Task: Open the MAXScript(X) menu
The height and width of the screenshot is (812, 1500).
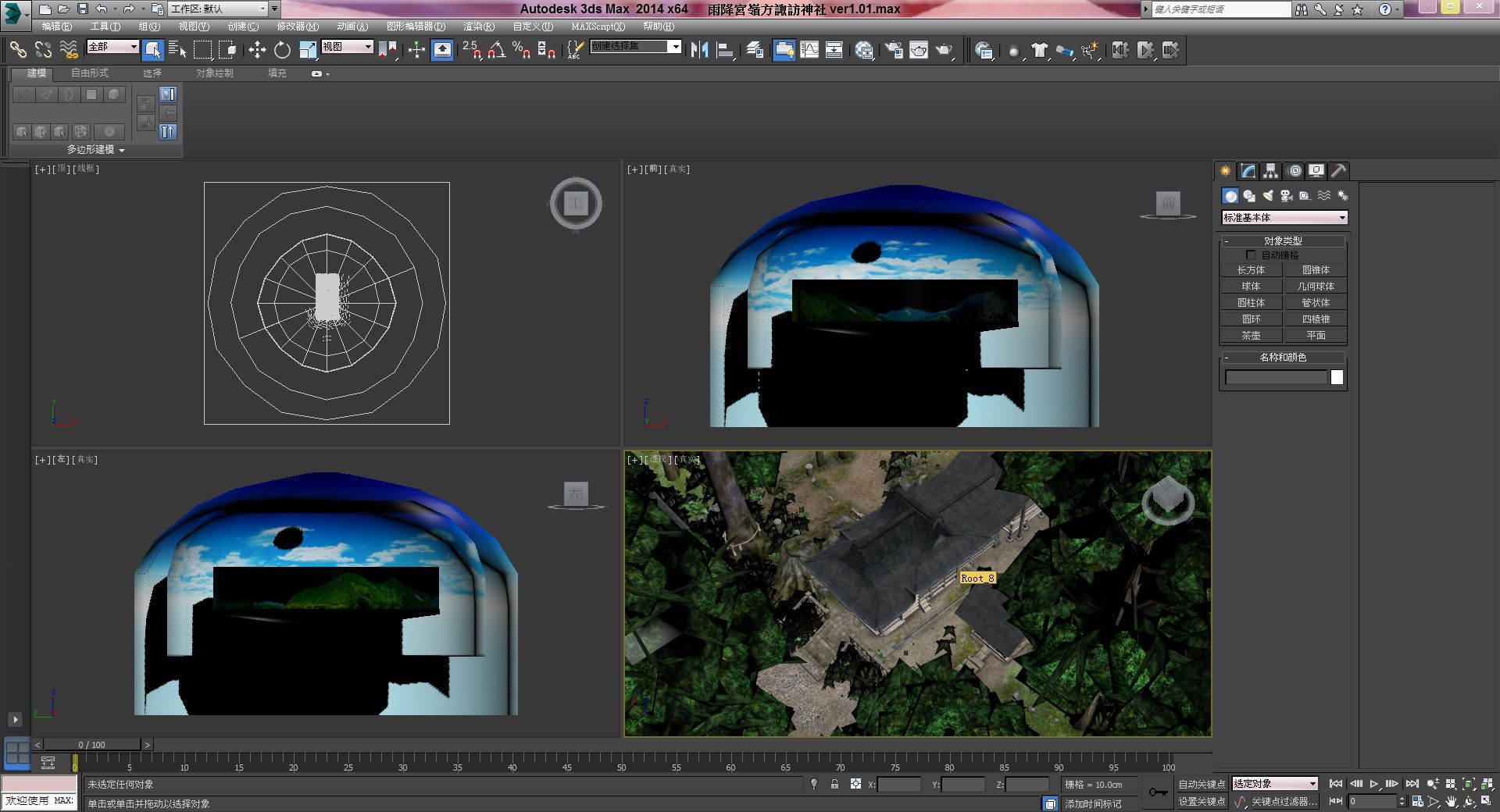Action: 598,27
